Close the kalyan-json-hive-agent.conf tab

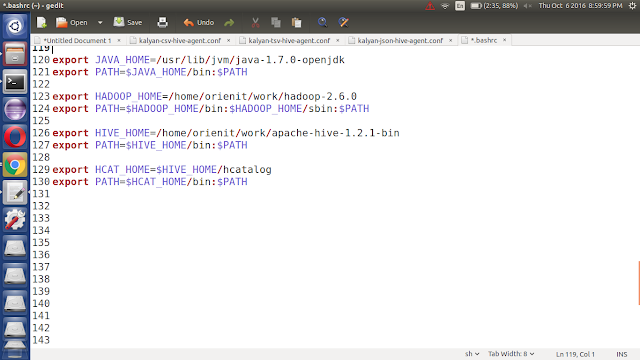[451, 40]
